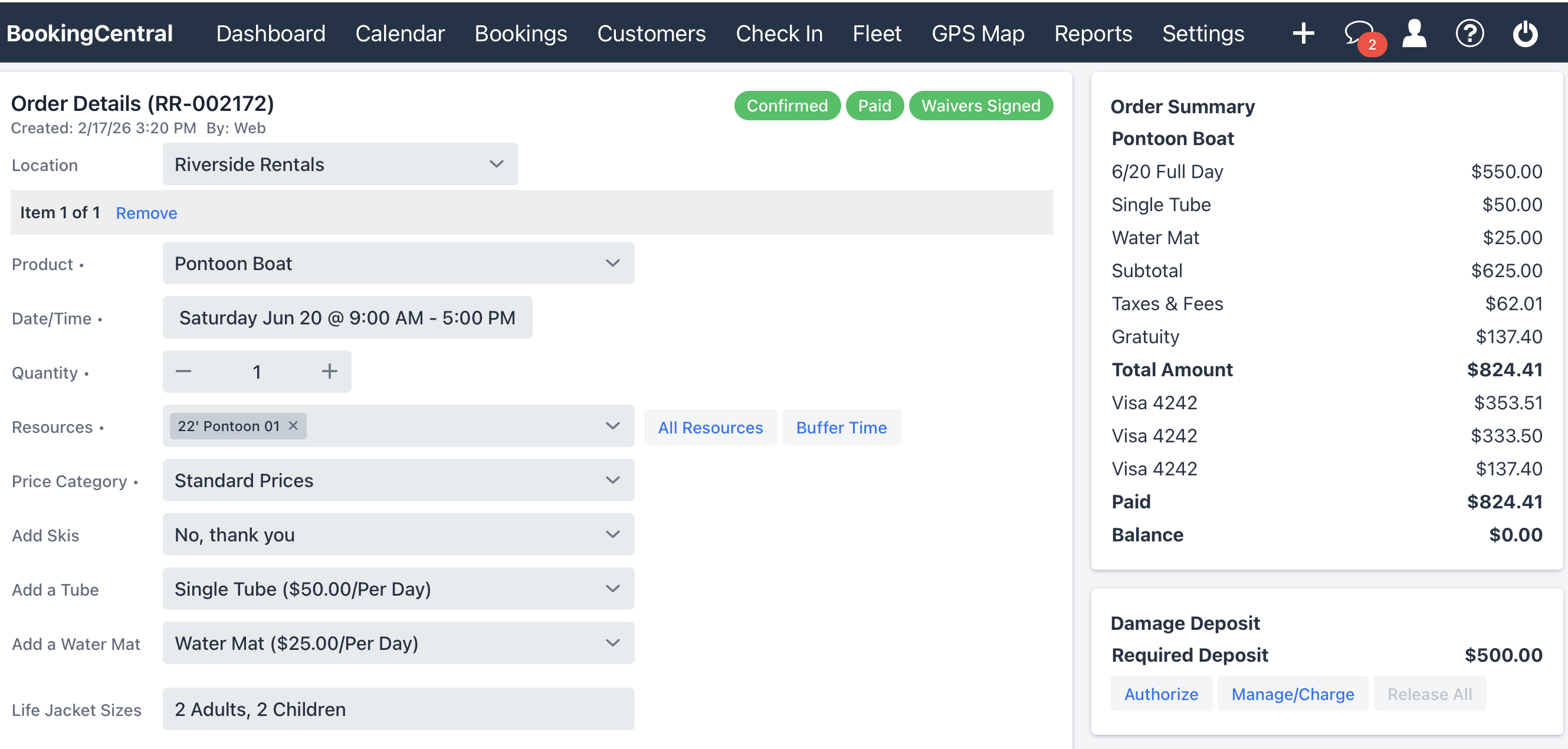
Task: Open the Location Riverside Rentals dropdown
Action: (340, 164)
